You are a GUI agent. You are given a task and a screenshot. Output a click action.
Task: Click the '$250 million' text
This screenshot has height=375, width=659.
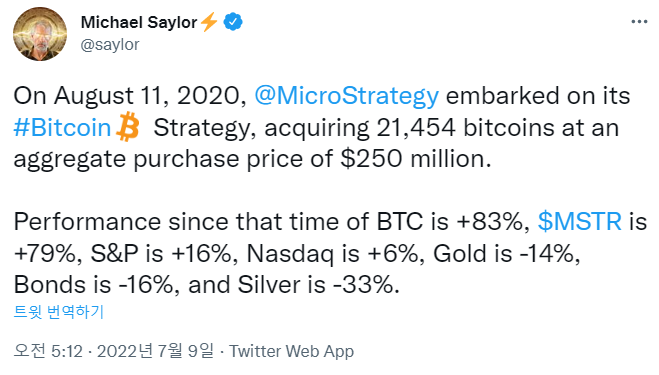coord(416,159)
